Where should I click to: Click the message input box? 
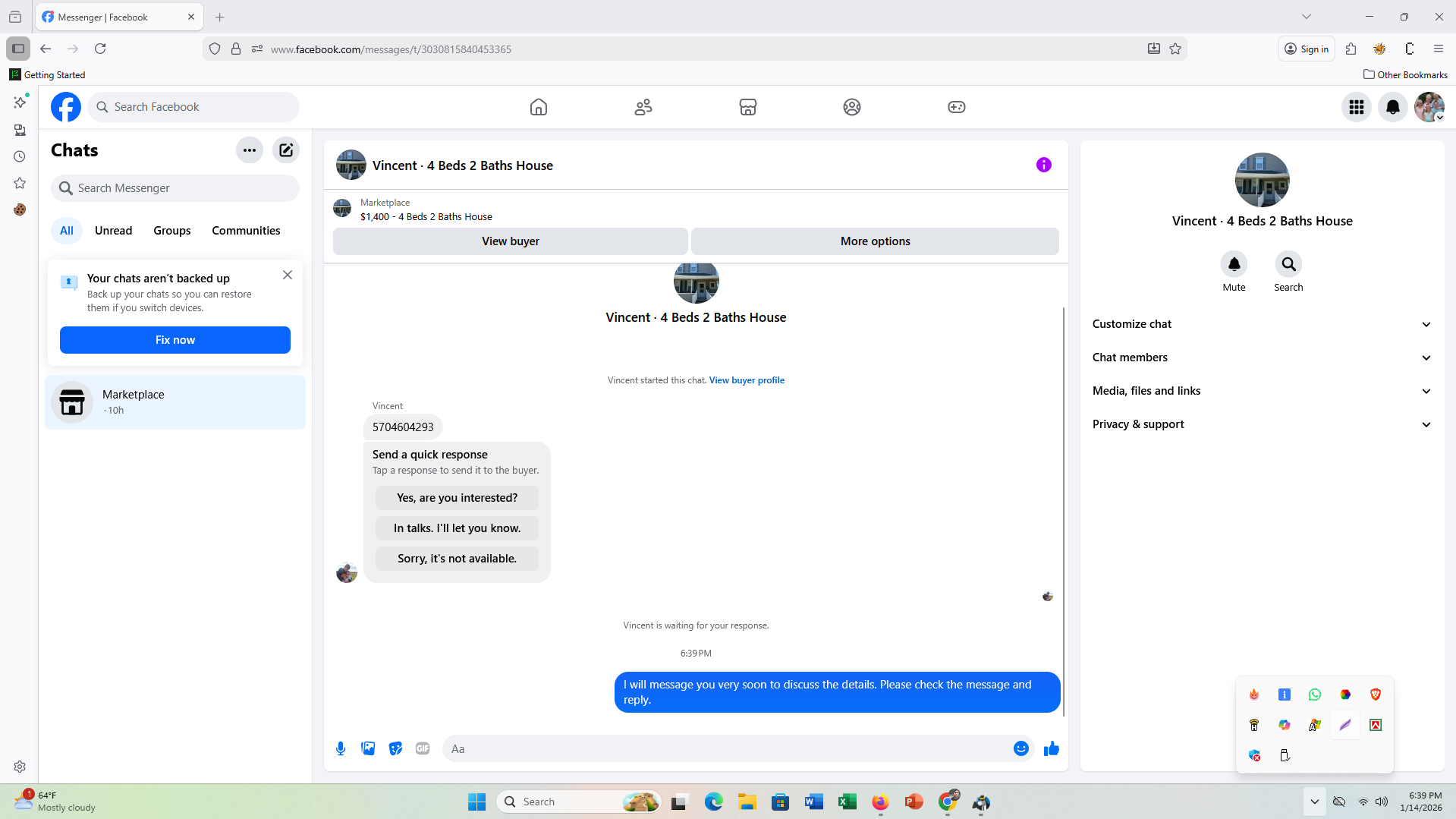(x=728, y=748)
